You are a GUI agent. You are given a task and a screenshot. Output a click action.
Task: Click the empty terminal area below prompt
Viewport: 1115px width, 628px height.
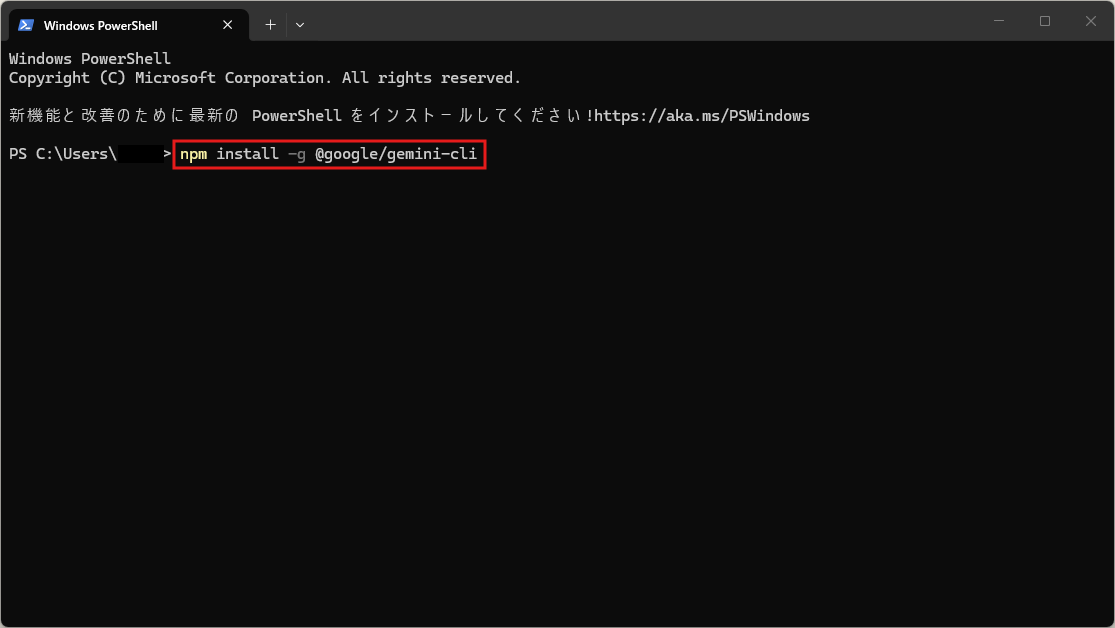[557, 400]
